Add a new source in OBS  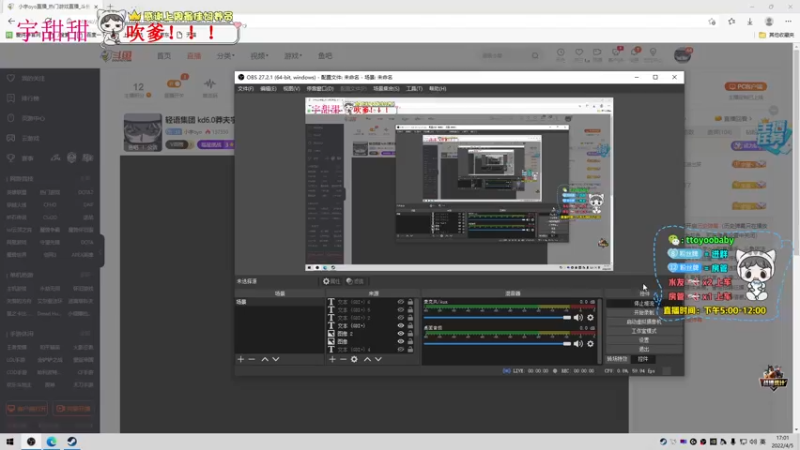332,359
